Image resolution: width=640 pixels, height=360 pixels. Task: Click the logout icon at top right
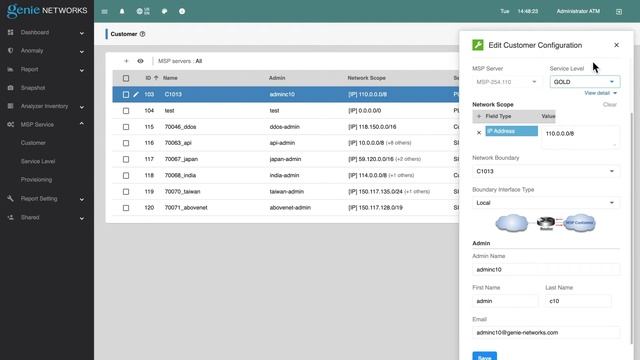619,11
